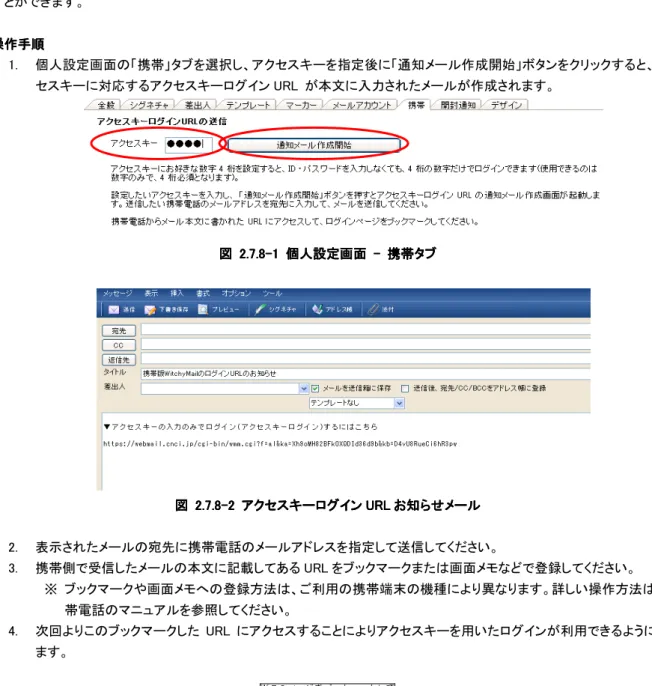Image resolution: width=652 pixels, height=686 pixels.
Task: Select the 差出人 settings tab
Action: (197, 105)
